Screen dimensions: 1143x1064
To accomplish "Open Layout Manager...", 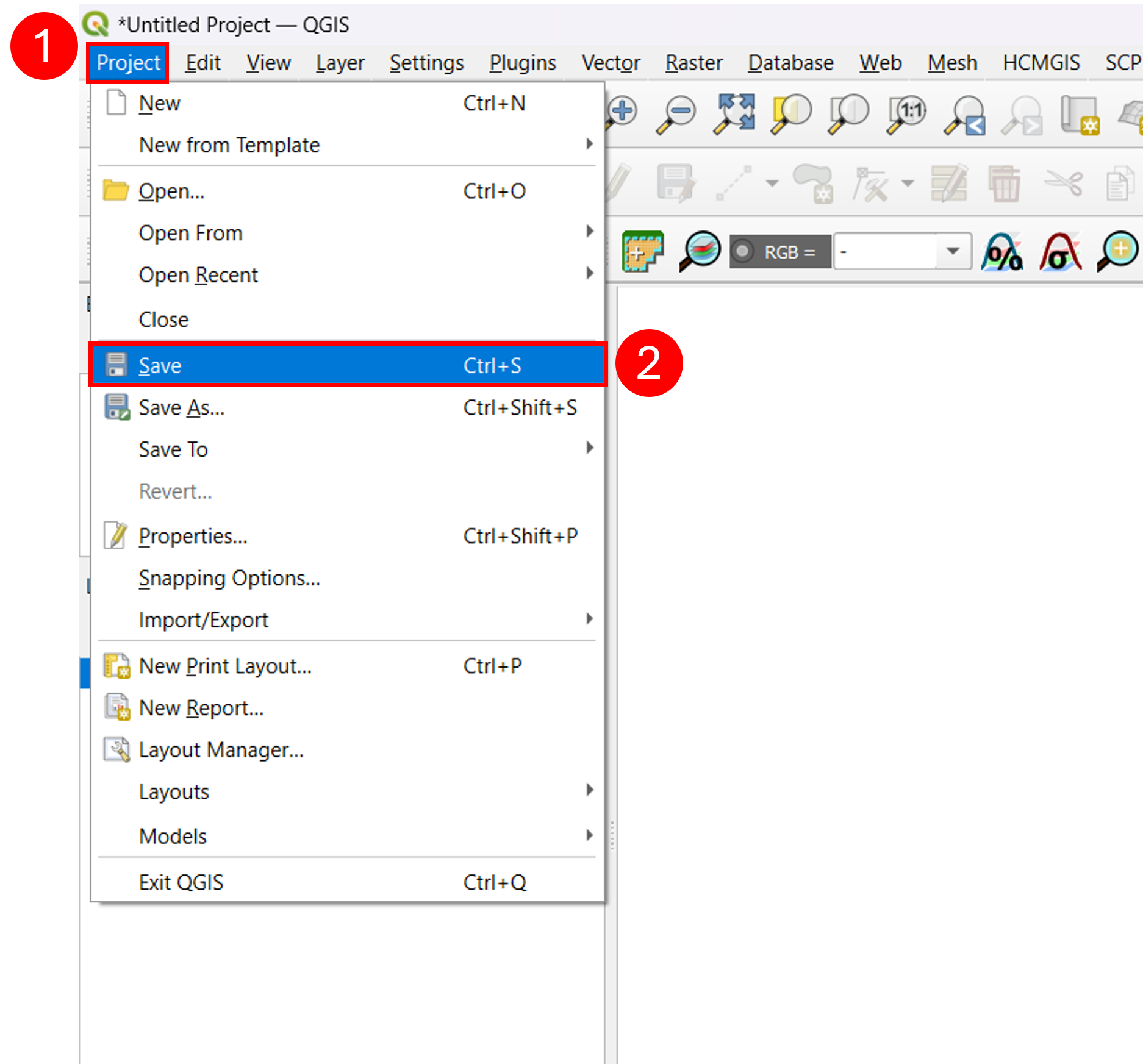I will [x=348, y=750].
